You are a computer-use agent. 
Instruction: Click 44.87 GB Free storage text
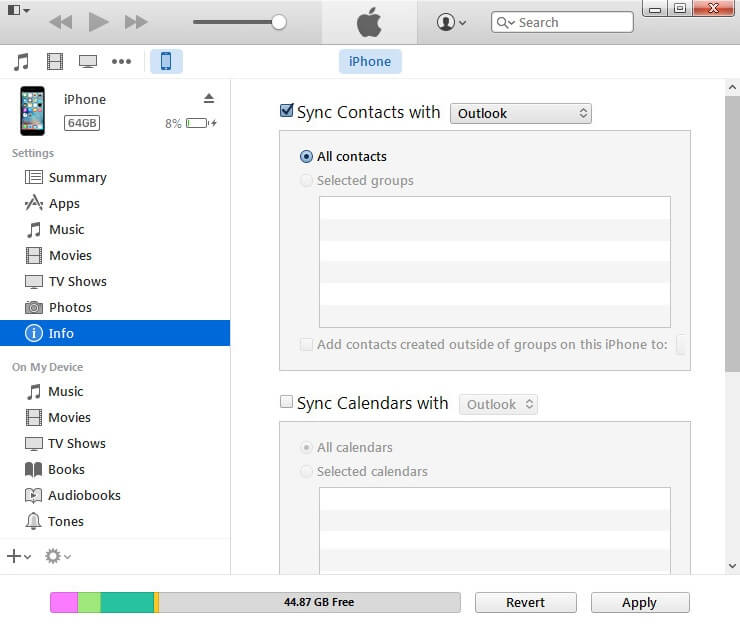pos(319,602)
